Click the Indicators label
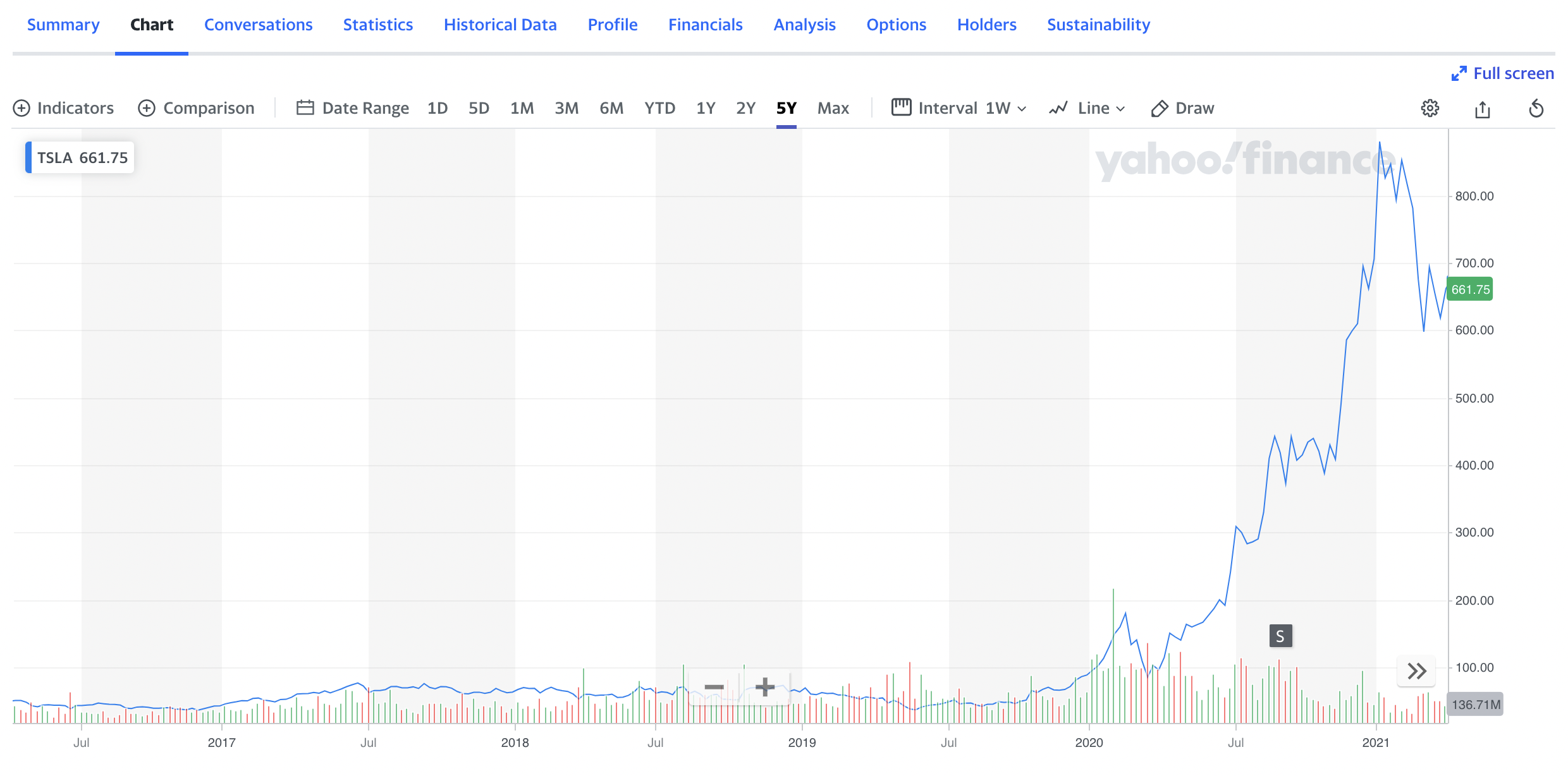 click(x=76, y=108)
